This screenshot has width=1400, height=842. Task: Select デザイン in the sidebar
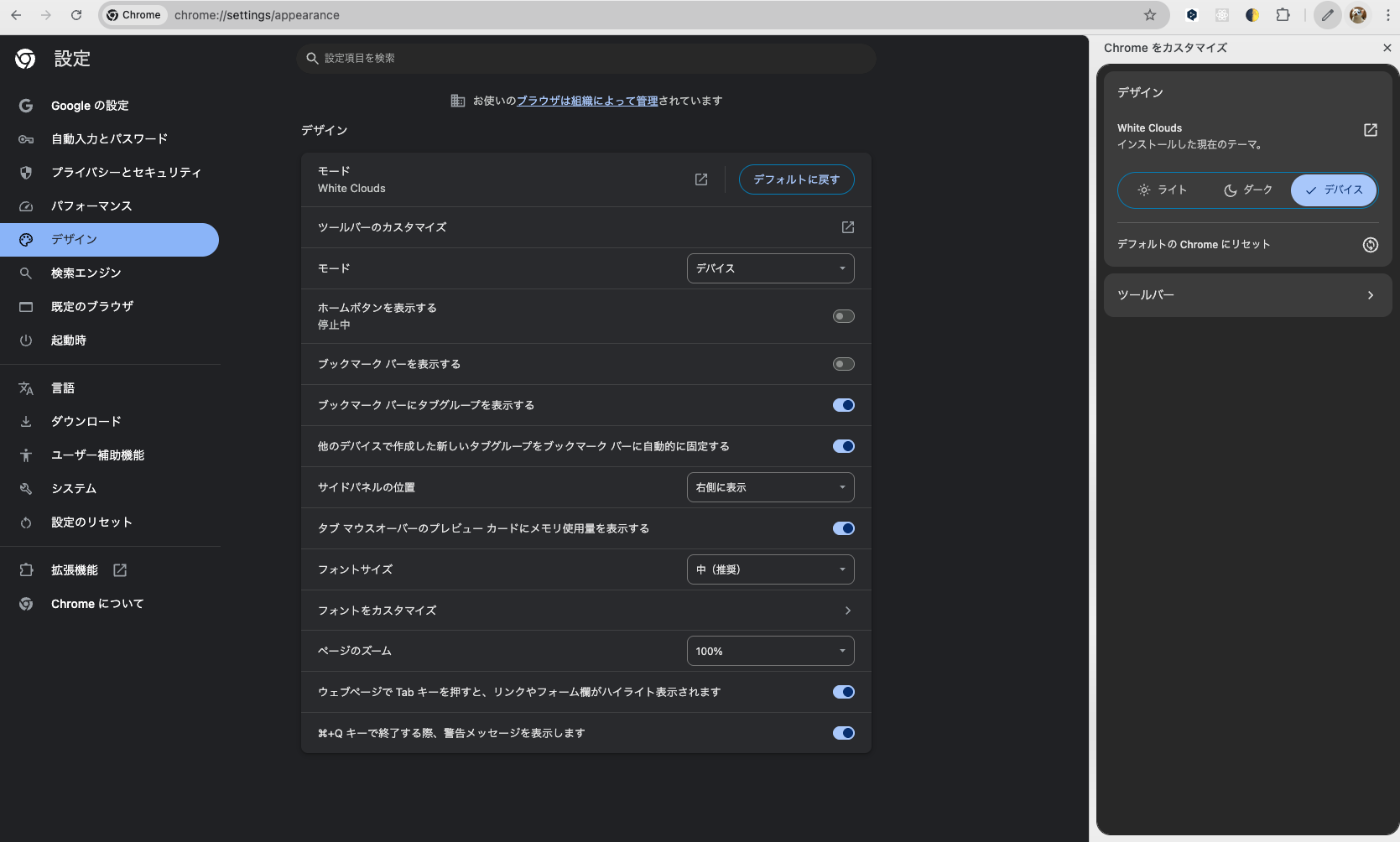point(109,240)
